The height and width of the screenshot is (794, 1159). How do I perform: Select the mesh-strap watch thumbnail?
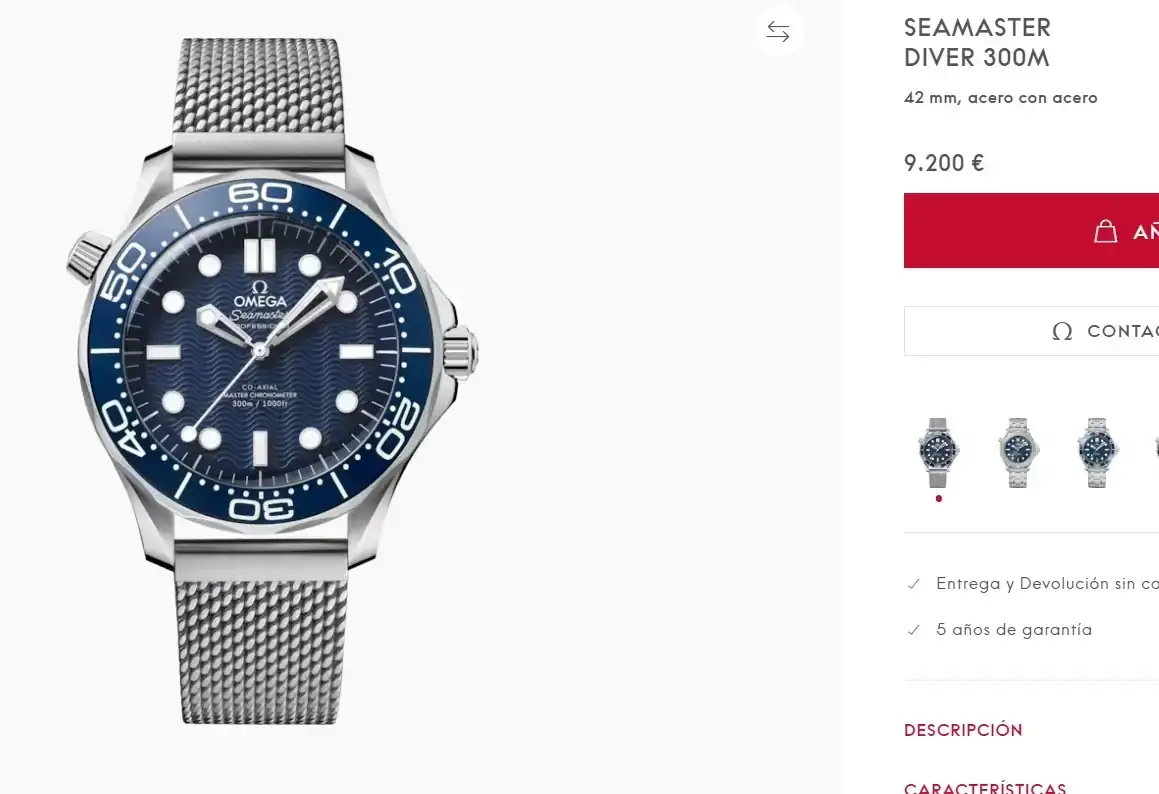(x=938, y=452)
